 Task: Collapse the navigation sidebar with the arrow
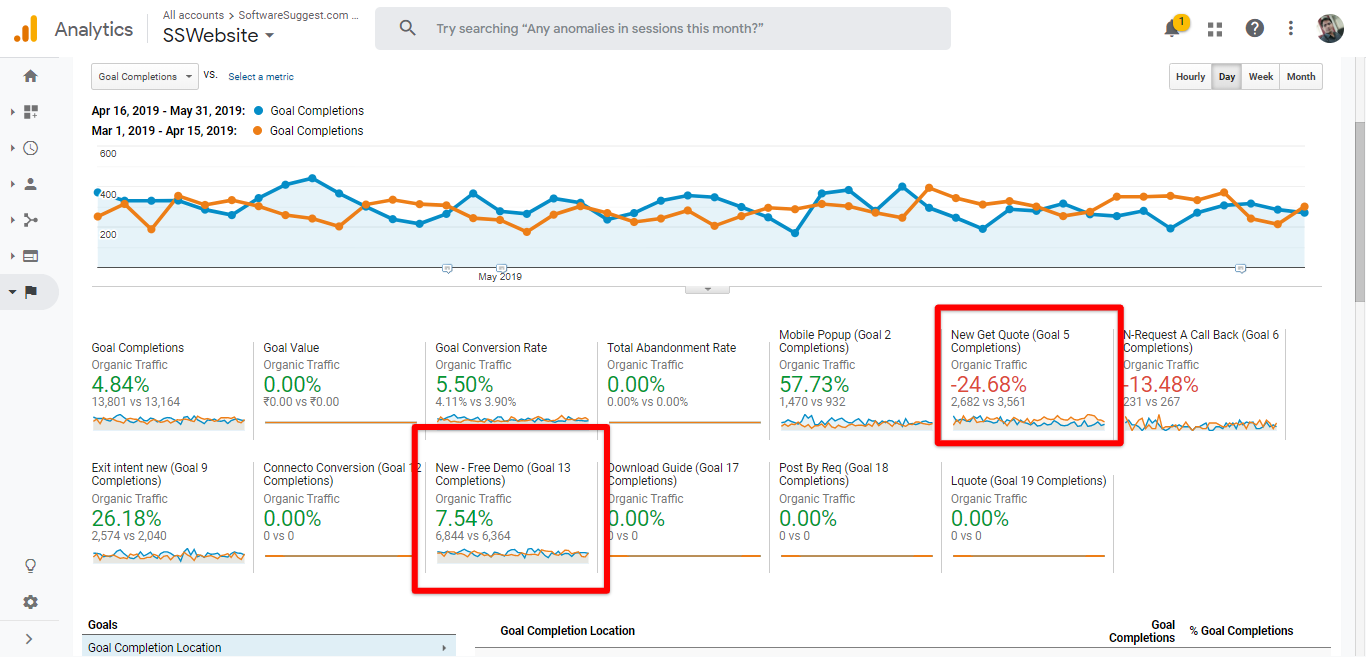[x=30, y=637]
